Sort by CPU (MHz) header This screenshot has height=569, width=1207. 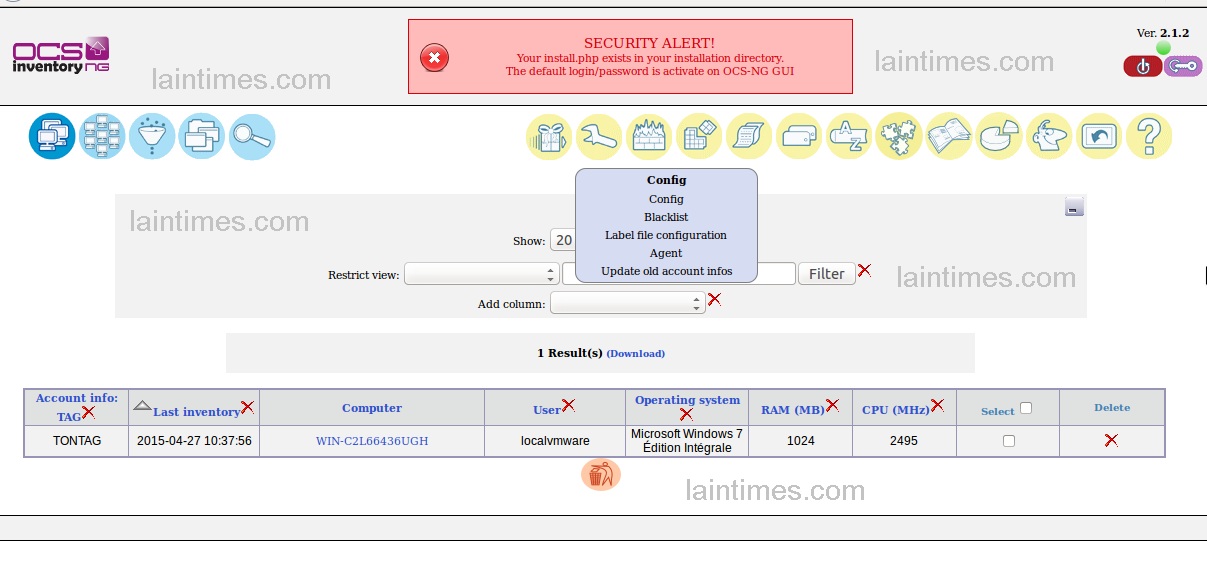pyautogui.click(x=896, y=410)
